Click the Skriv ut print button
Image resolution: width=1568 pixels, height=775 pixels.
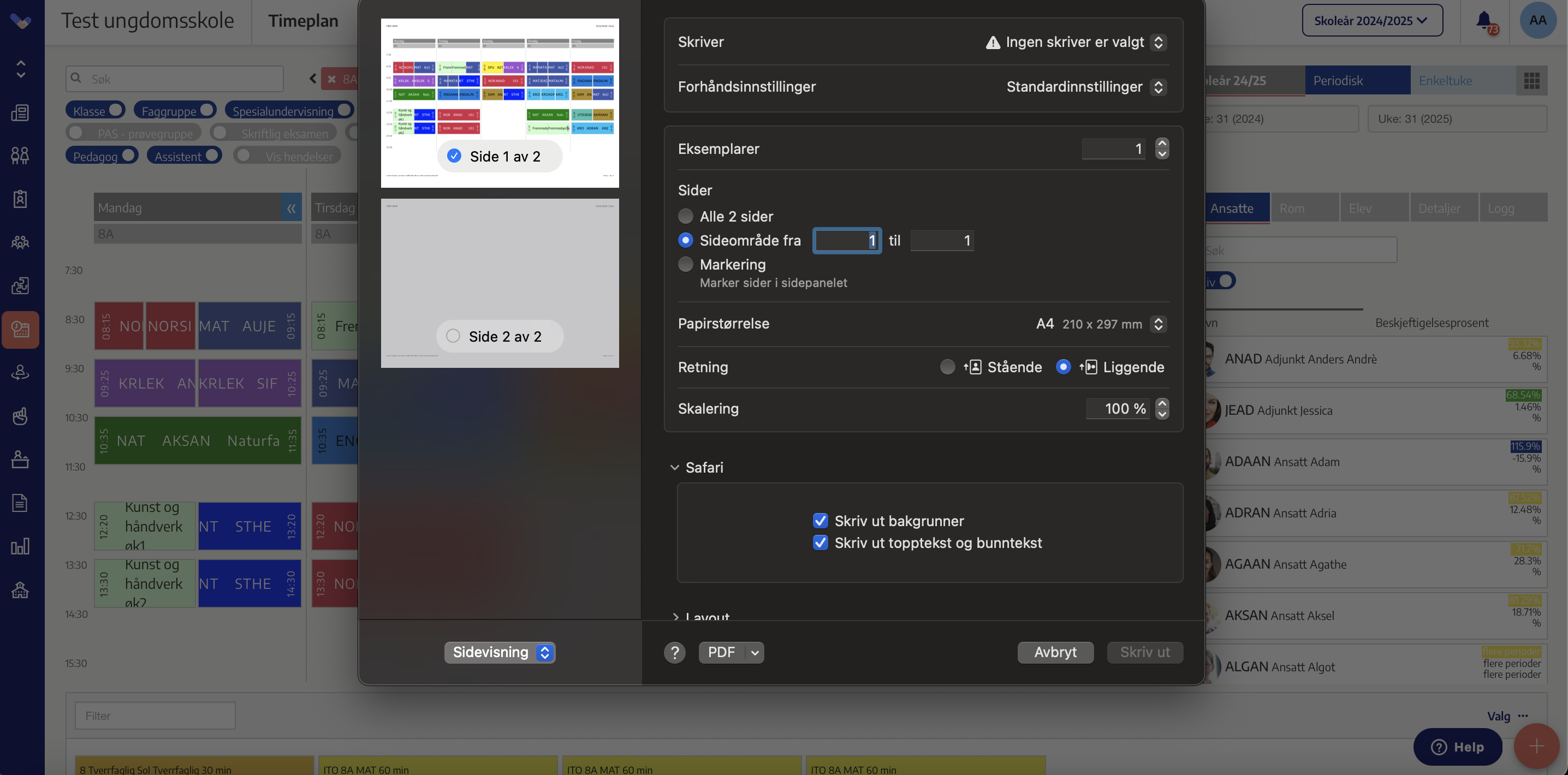click(x=1144, y=652)
